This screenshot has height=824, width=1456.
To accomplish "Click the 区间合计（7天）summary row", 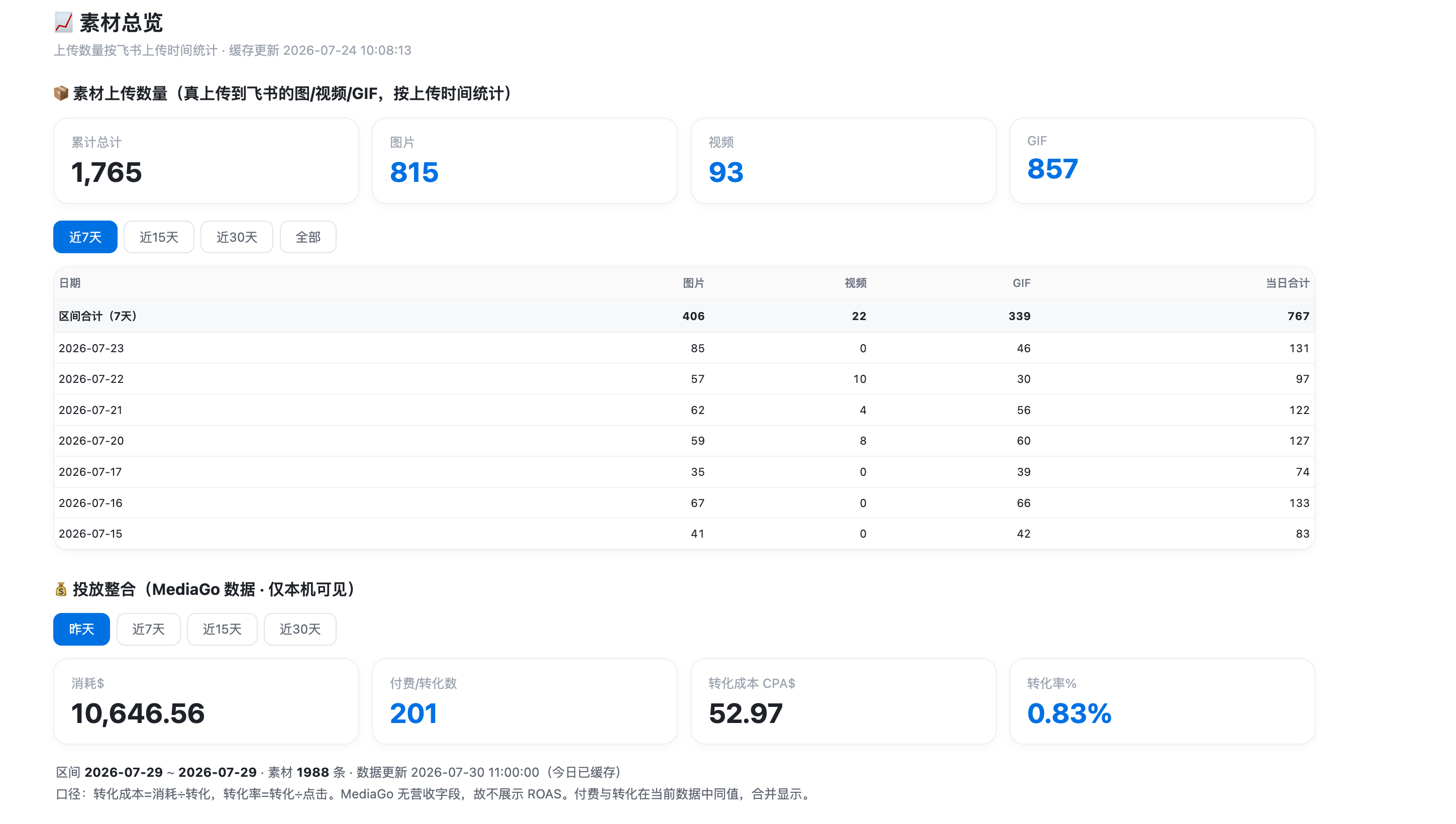I will 684,317.
